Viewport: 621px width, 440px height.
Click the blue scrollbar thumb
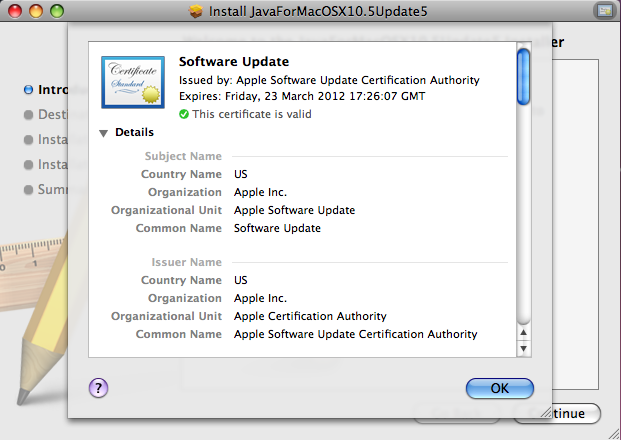(x=524, y=76)
